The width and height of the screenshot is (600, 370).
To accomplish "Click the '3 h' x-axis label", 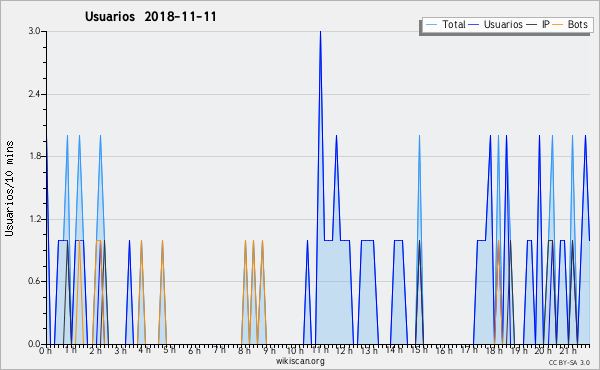I will tap(120, 350).
